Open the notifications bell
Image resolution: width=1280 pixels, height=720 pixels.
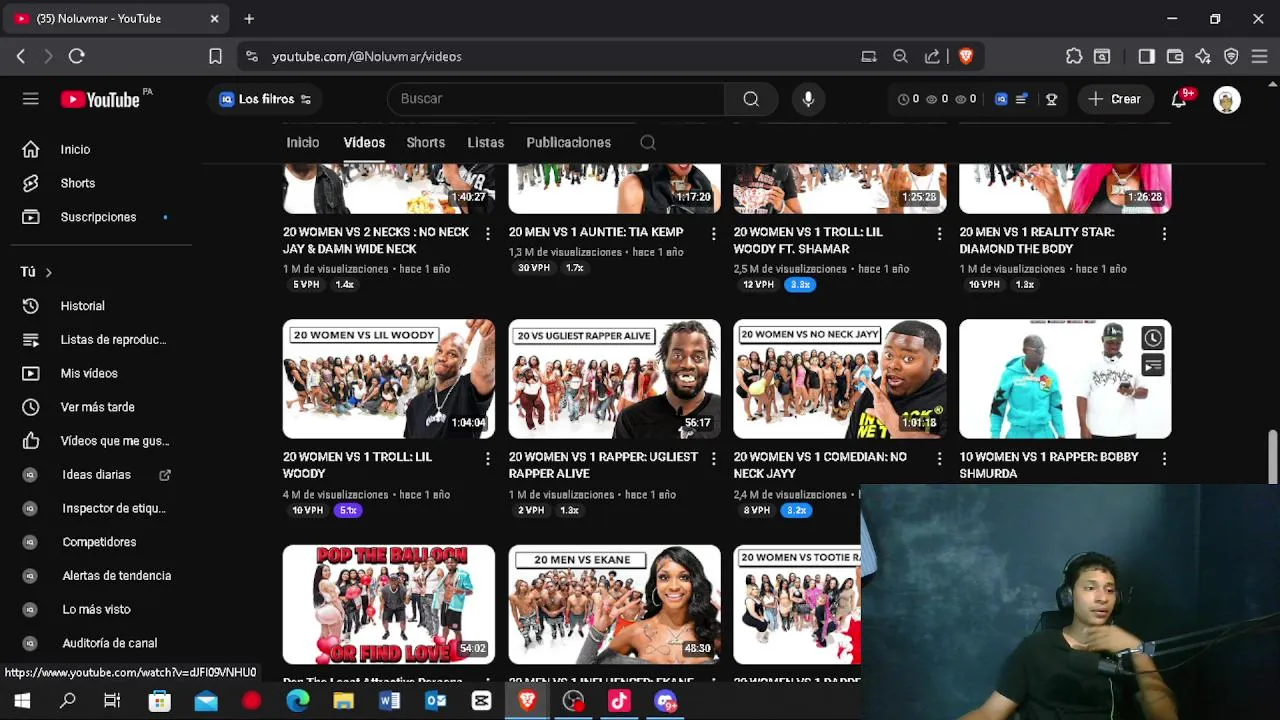pyautogui.click(x=1180, y=99)
